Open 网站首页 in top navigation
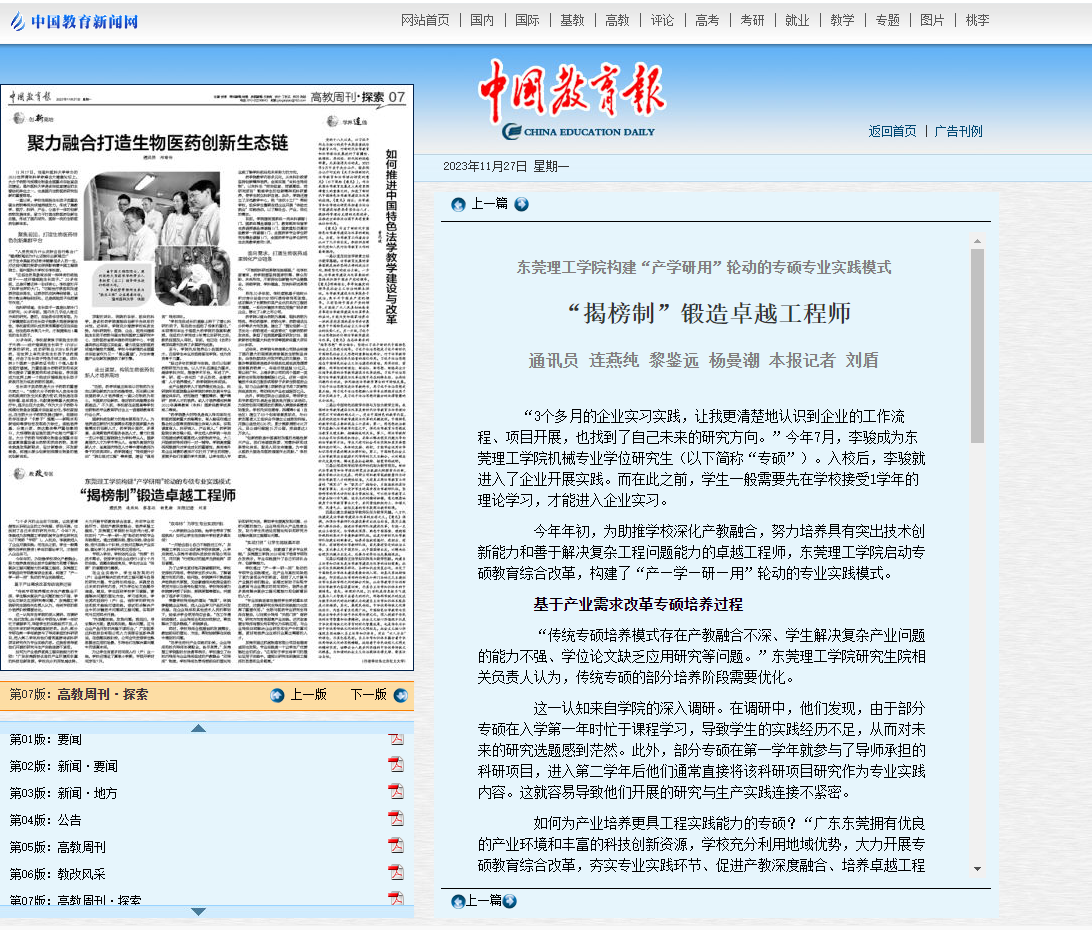 click(x=425, y=20)
